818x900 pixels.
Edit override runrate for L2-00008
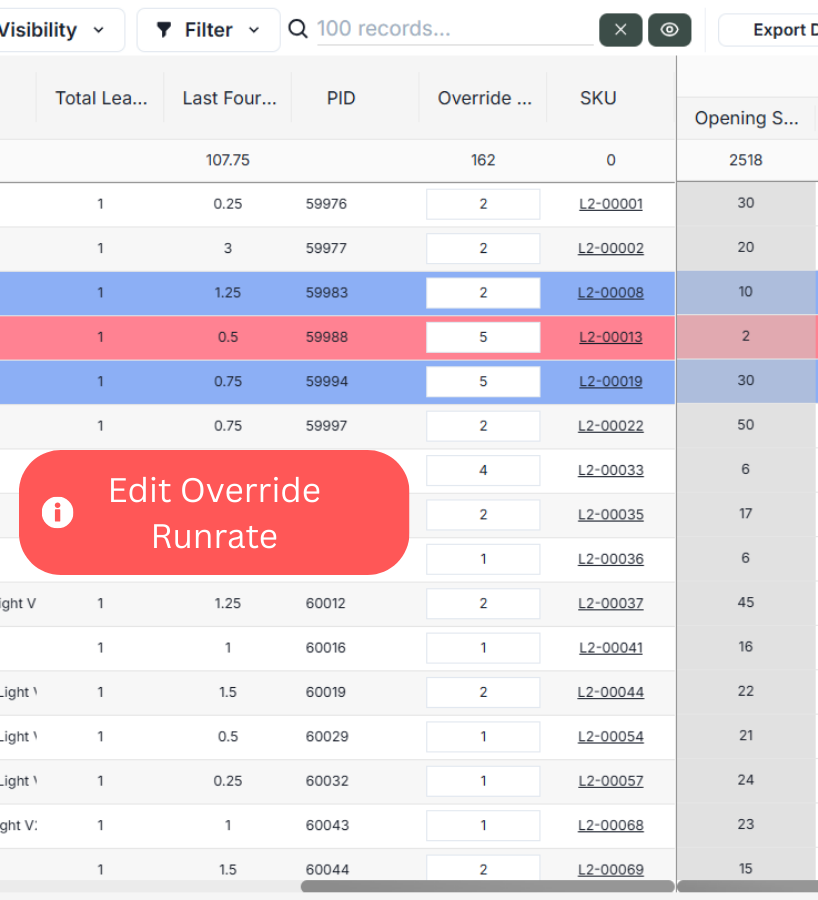pos(483,293)
